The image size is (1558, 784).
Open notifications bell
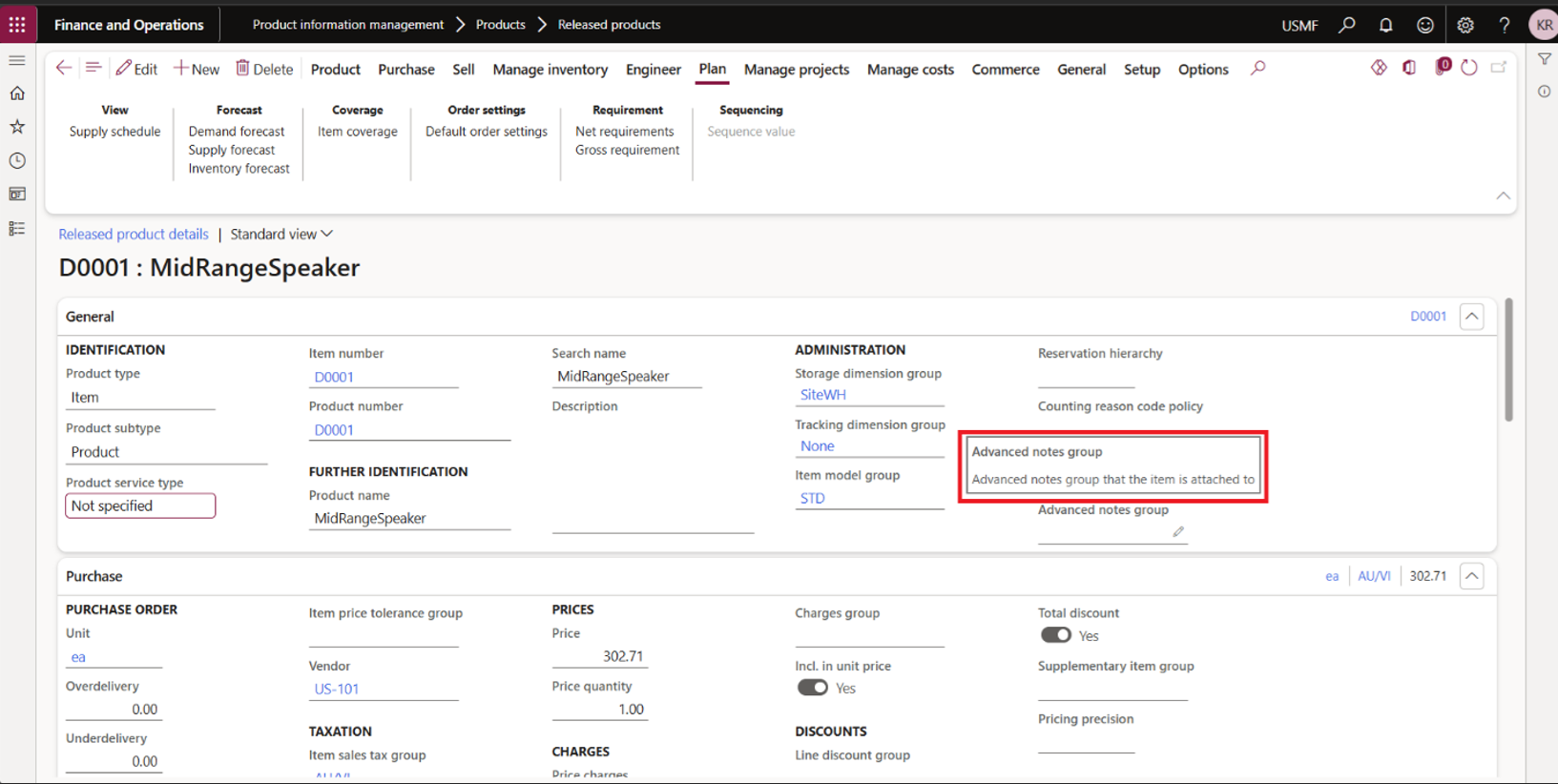tap(1386, 25)
